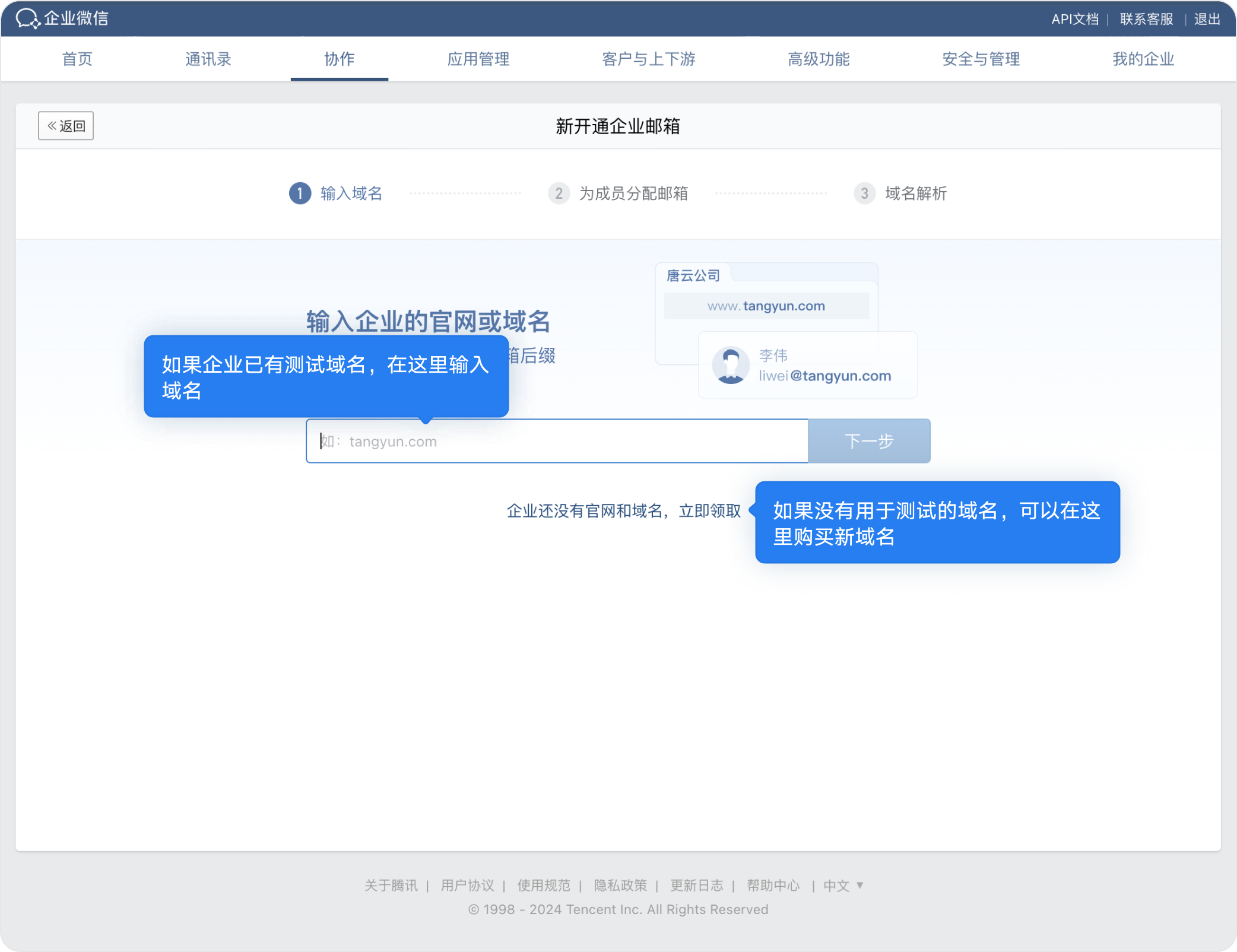Open the API文档 link
The height and width of the screenshot is (952, 1237).
click(1074, 19)
